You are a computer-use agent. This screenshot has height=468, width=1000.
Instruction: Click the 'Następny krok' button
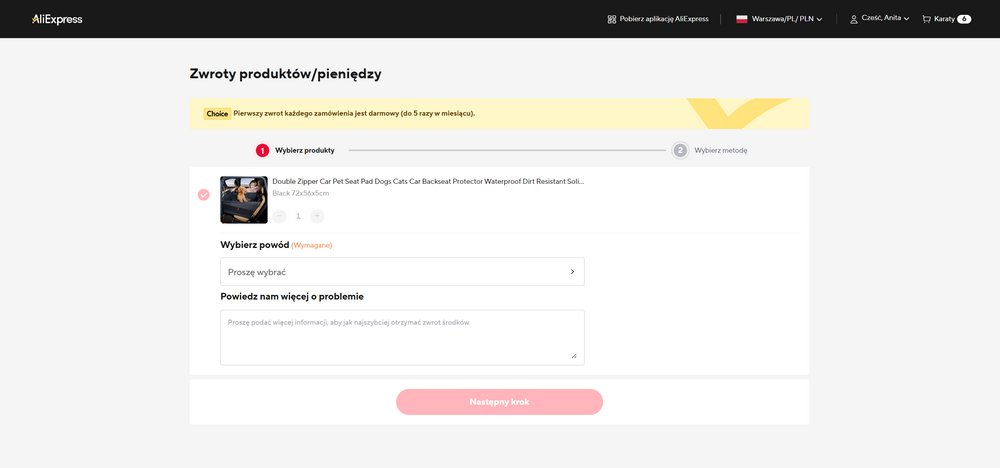(x=499, y=402)
